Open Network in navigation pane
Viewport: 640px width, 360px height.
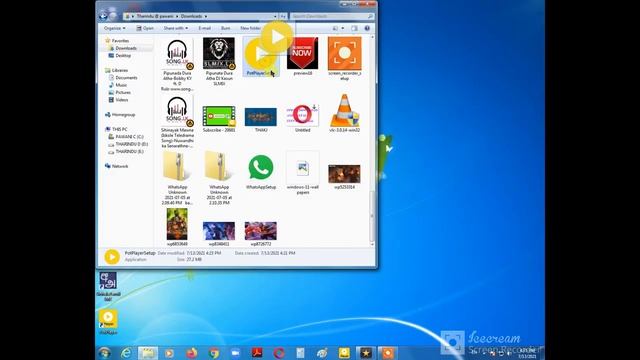click(x=120, y=166)
